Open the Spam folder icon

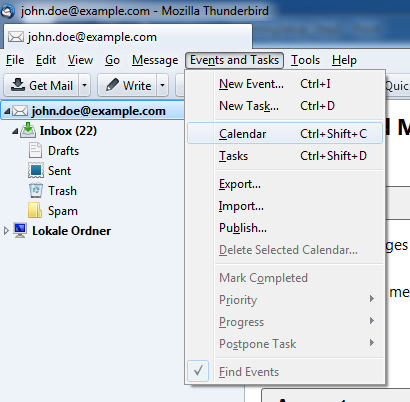tap(35, 210)
